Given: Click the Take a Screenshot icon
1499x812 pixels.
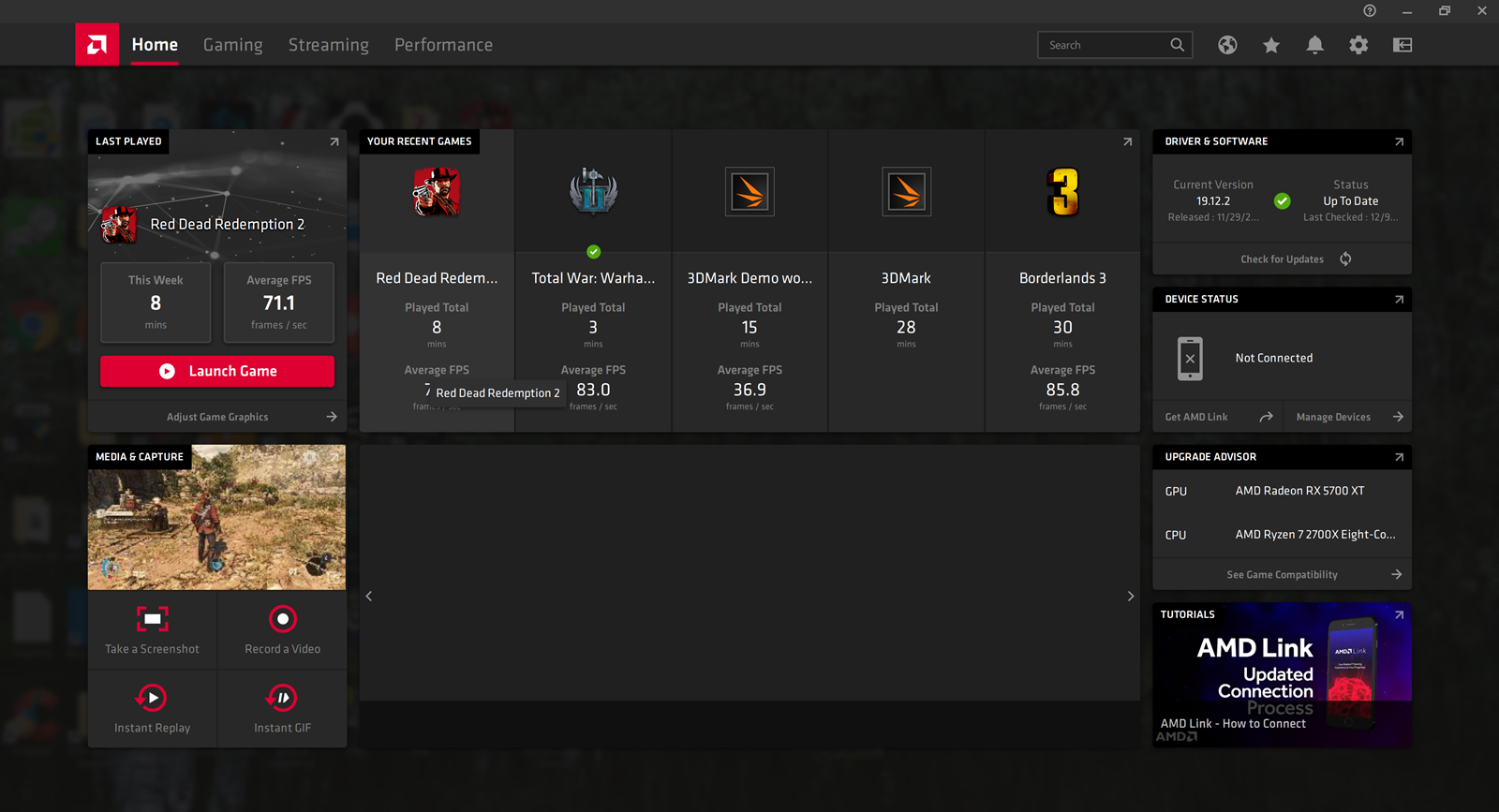Looking at the screenshot, I should click(x=153, y=619).
